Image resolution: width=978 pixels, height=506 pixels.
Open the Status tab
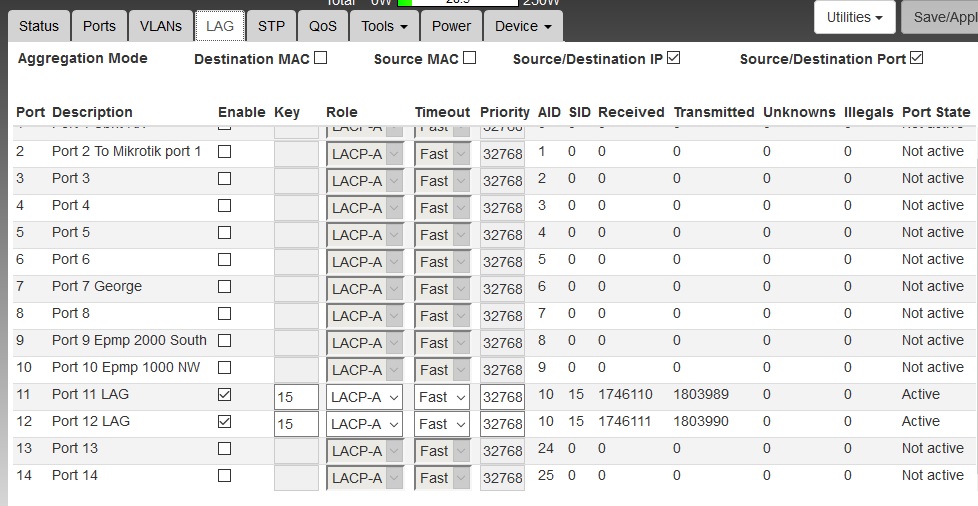(39, 26)
